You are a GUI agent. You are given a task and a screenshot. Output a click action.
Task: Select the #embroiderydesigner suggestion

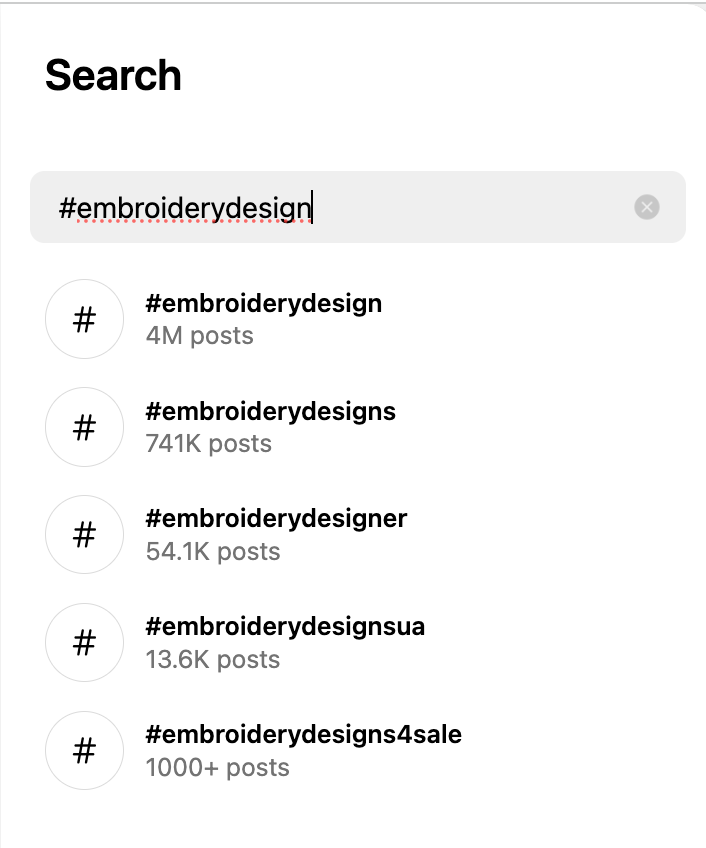click(x=276, y=519)
